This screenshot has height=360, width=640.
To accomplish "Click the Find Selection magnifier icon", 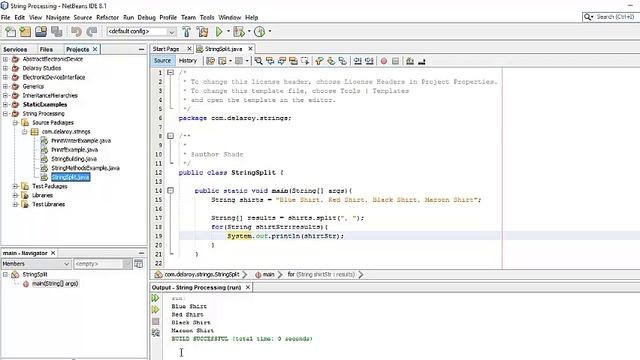I will [258, 61].
